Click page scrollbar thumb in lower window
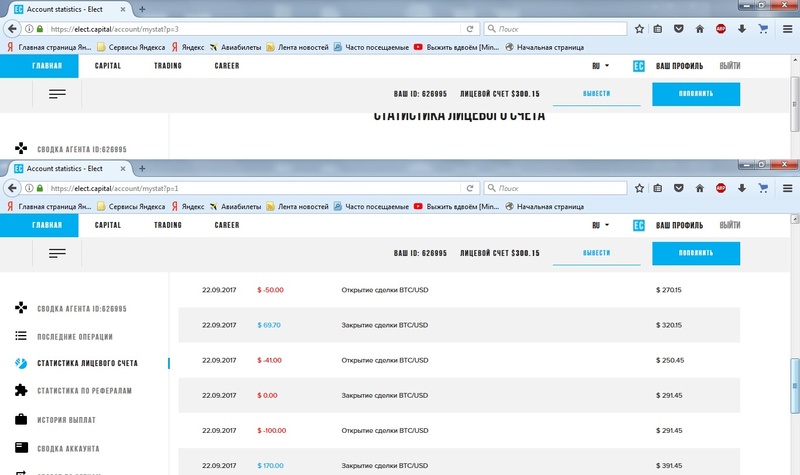This screenshot has width=800, height=475. coord(794,386)
